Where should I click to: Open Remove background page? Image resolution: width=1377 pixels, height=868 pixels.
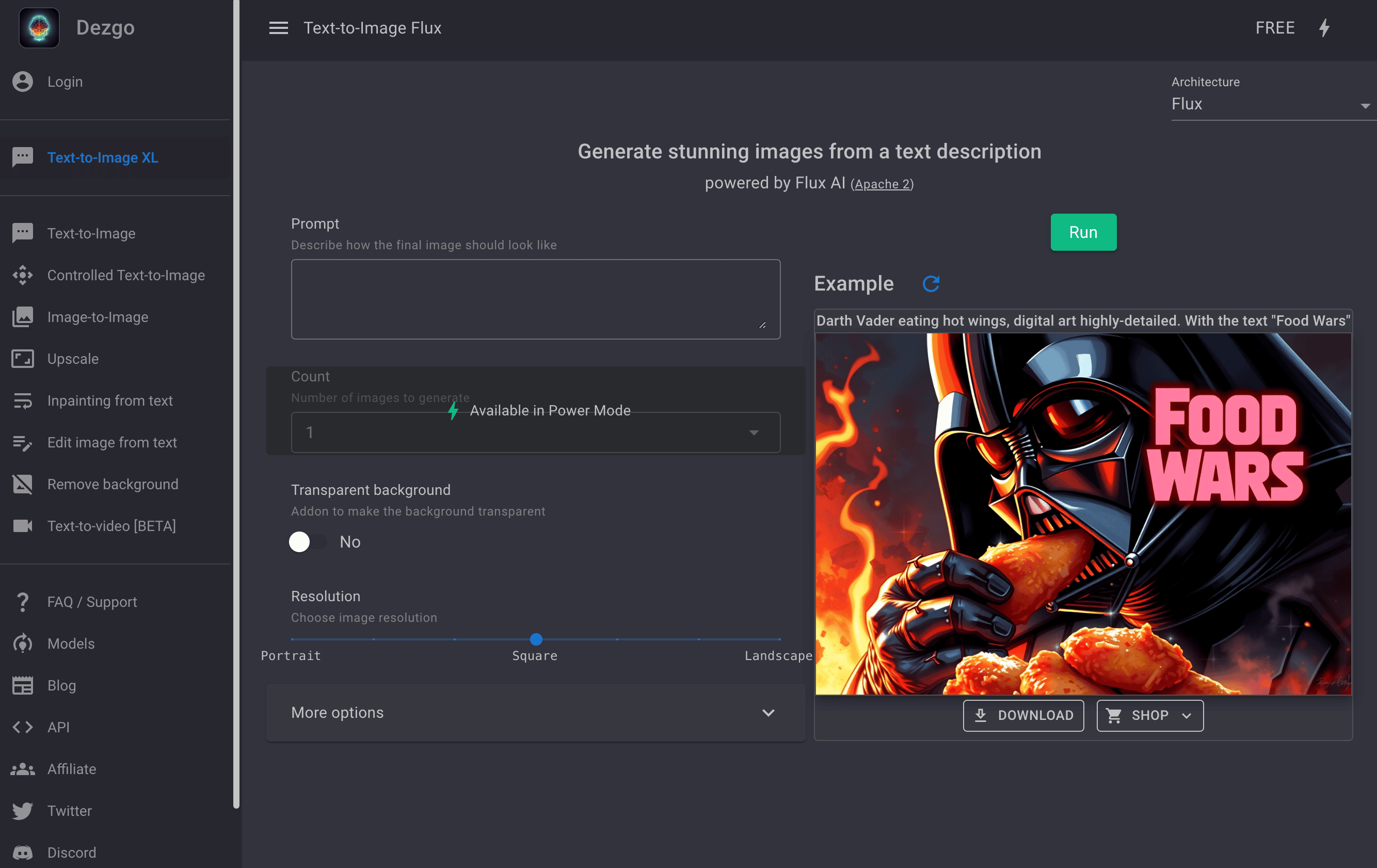pyautogui.click(x=115, y=484)
